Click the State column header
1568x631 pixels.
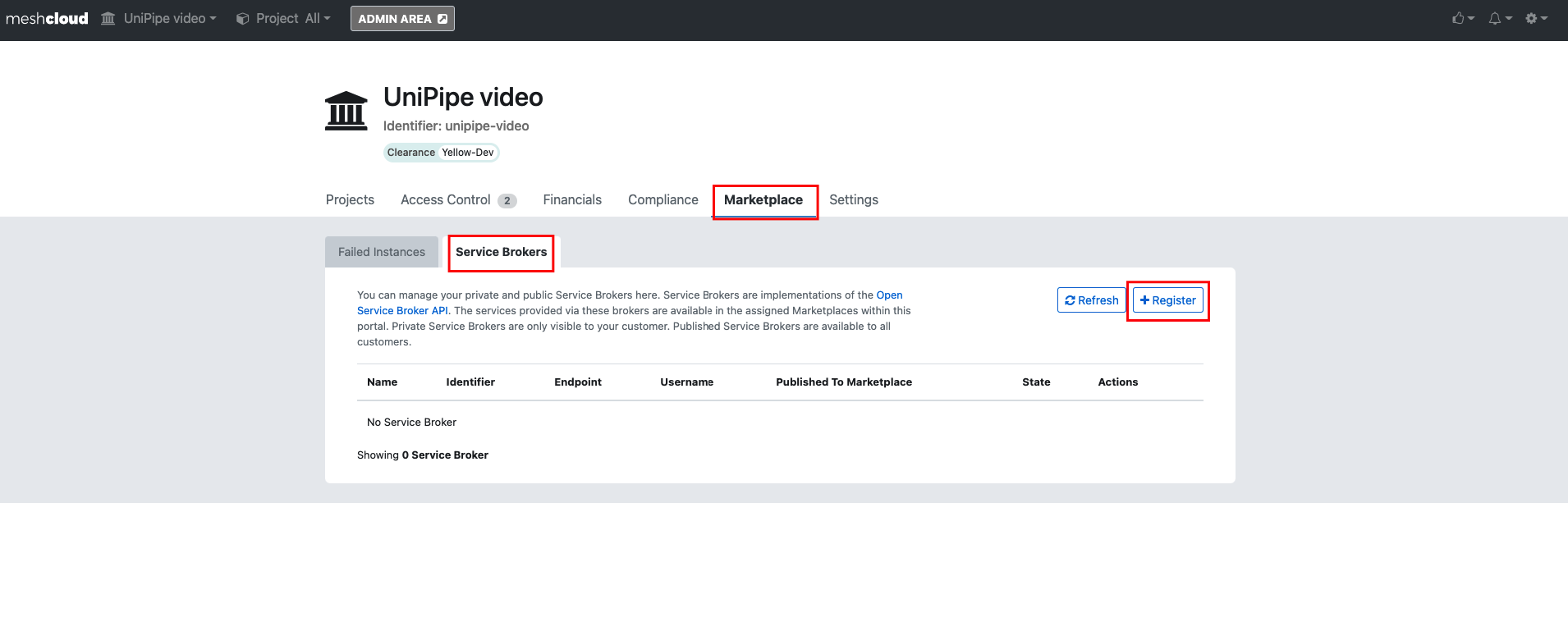click(1036, 382)
